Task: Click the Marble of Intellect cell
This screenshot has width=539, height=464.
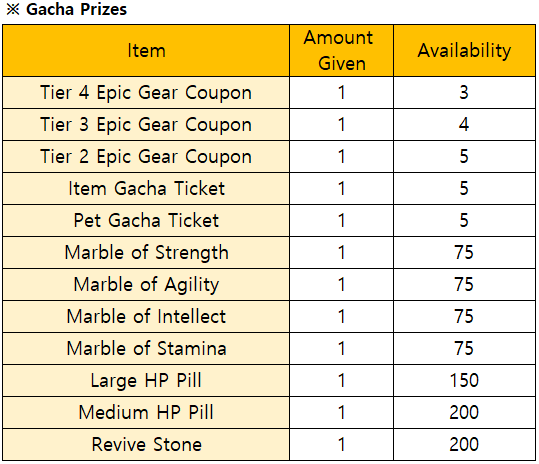Action: [146, 316]
